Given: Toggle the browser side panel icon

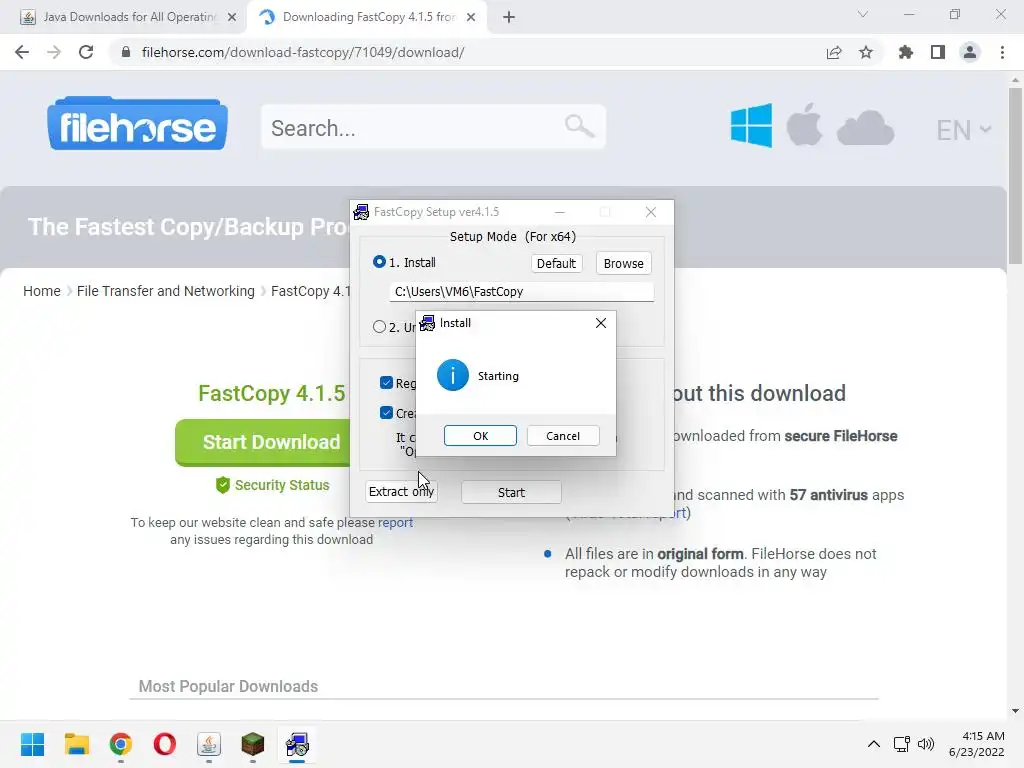Looking at the screenshot, I should tap(938, 52).
